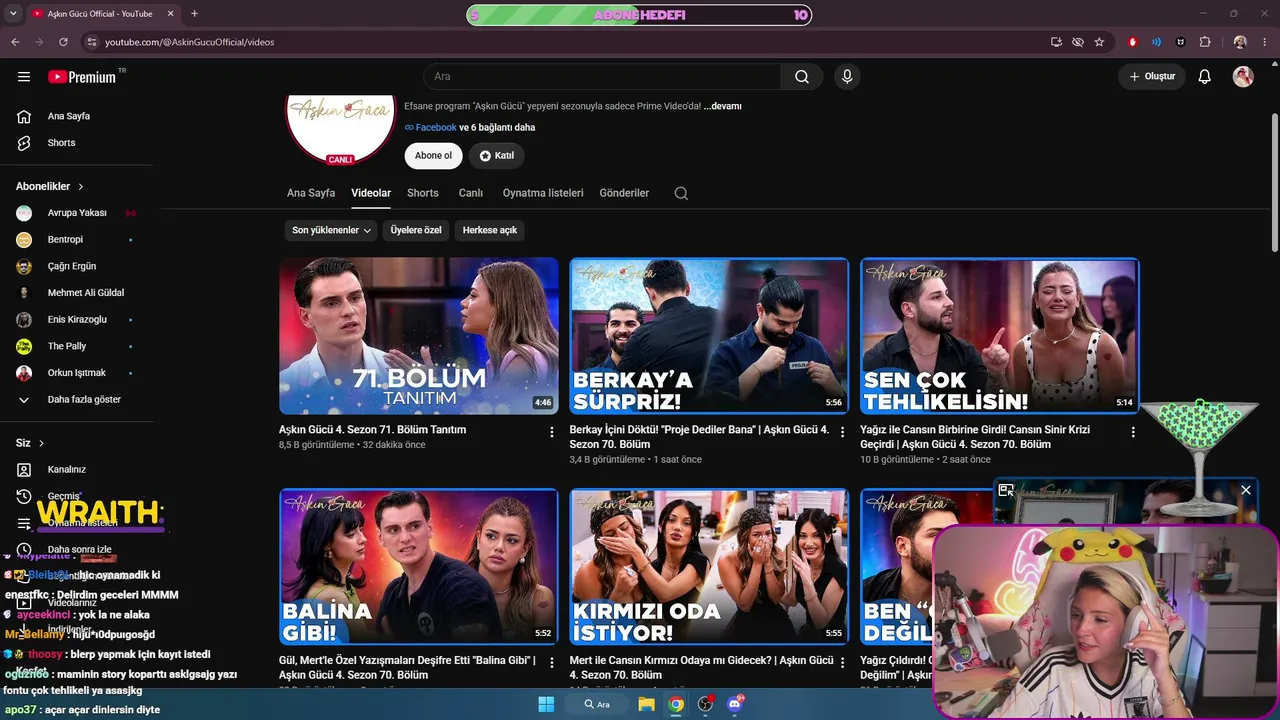Open the Windows taskbar Ara search box
The height and width of the screenshot is (720, 1280).
[597, 704]
